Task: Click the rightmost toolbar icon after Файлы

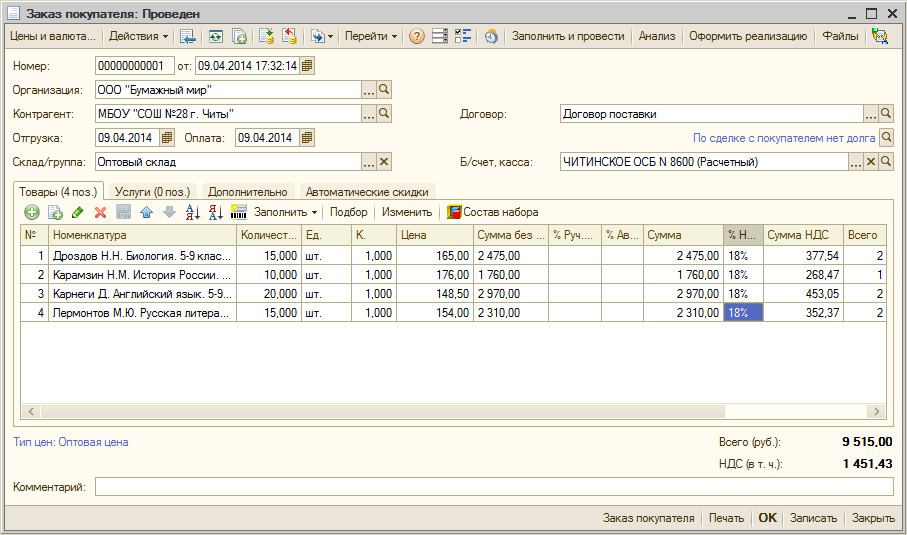Action: coord(880,36)
